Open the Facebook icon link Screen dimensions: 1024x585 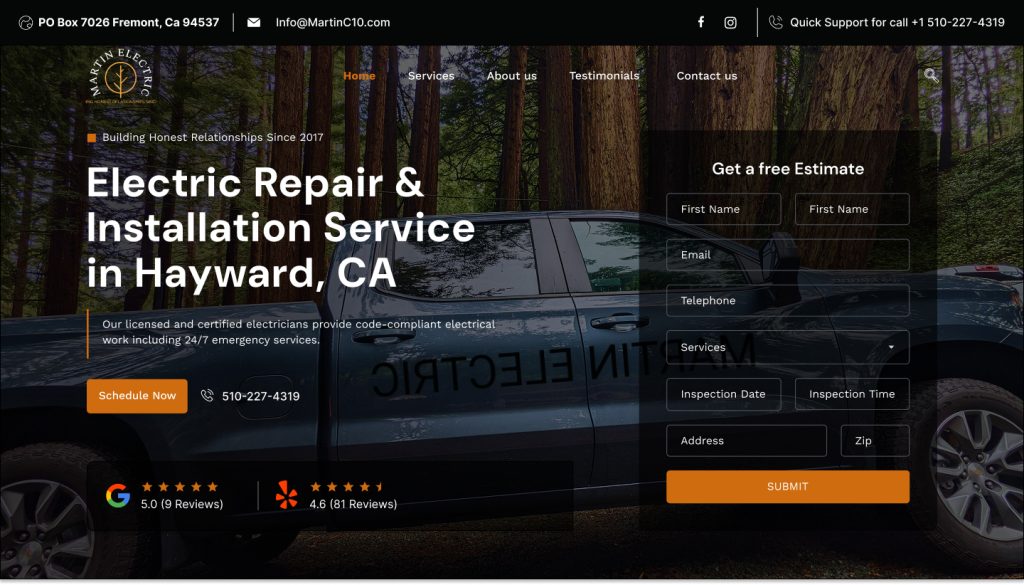pyautogui.click(x=701, y=22)
